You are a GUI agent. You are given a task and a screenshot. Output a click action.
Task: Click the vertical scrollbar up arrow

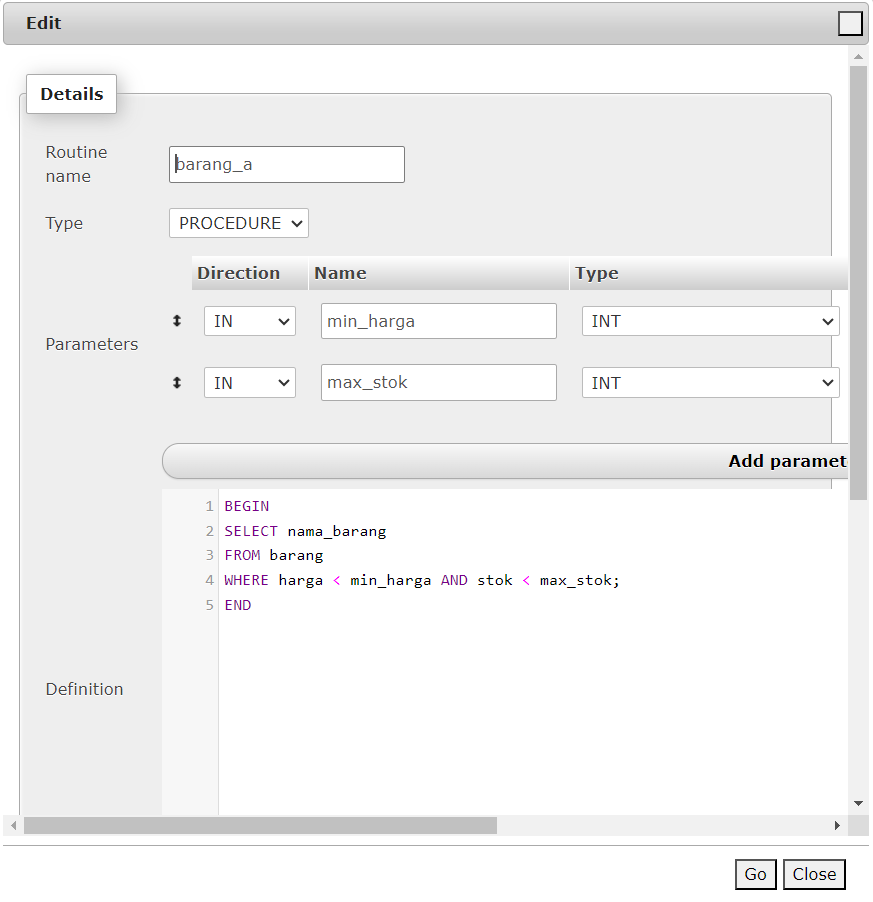pyautogui.click(x=858, y=56)
